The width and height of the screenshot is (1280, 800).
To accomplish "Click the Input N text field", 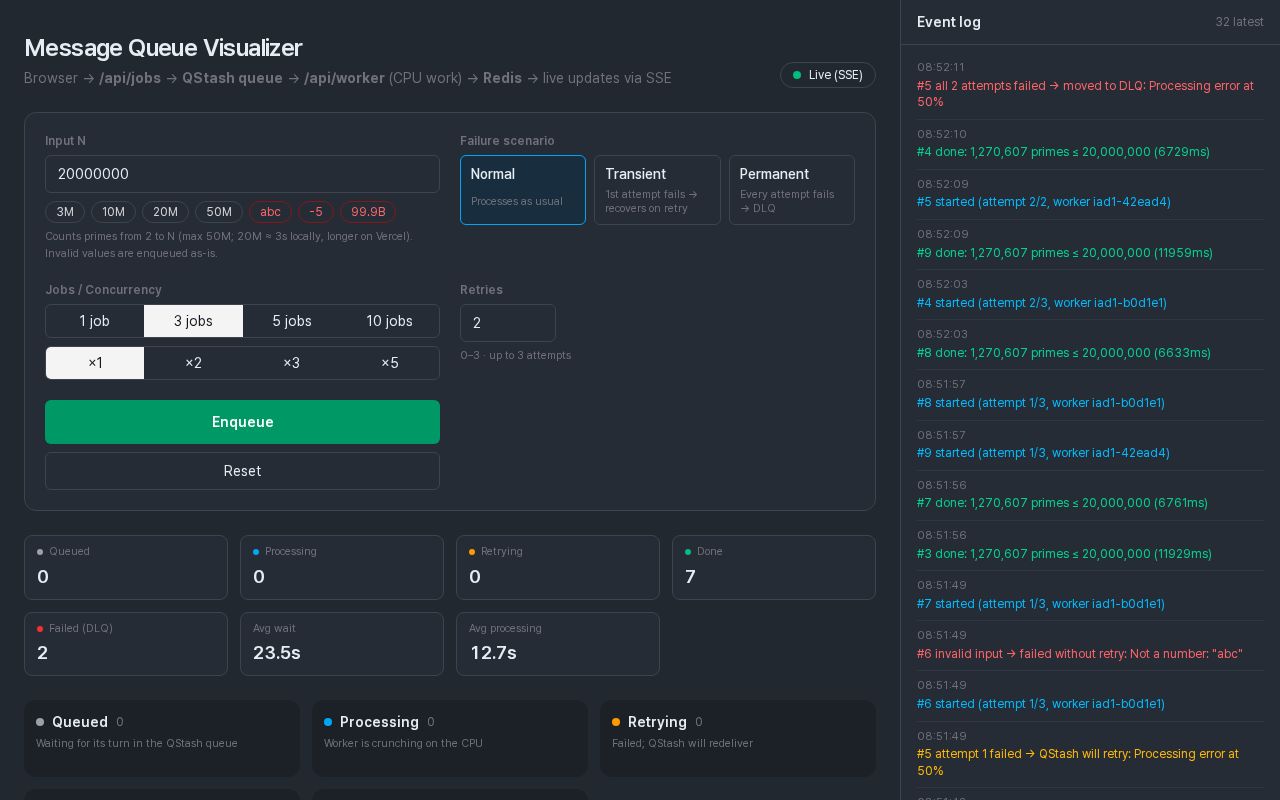I will click(242, 174).
